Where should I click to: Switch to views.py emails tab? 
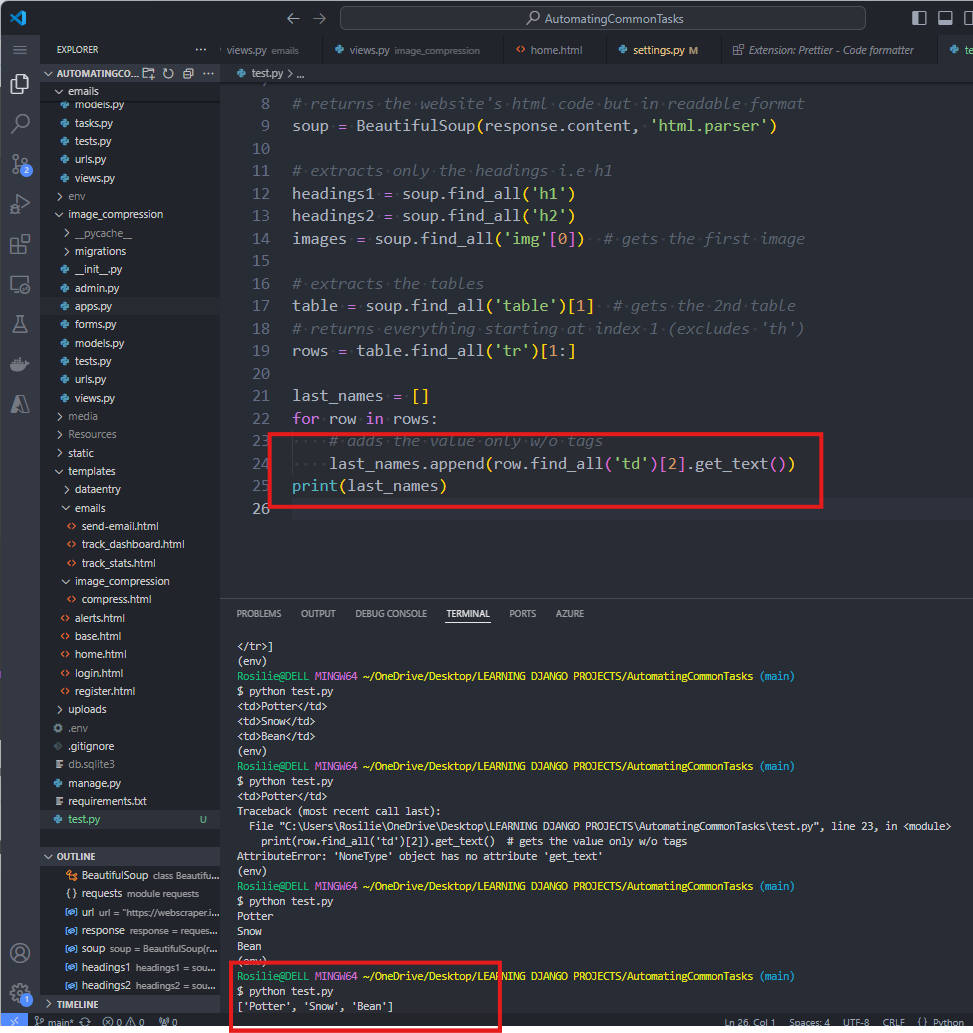(271, 50)
